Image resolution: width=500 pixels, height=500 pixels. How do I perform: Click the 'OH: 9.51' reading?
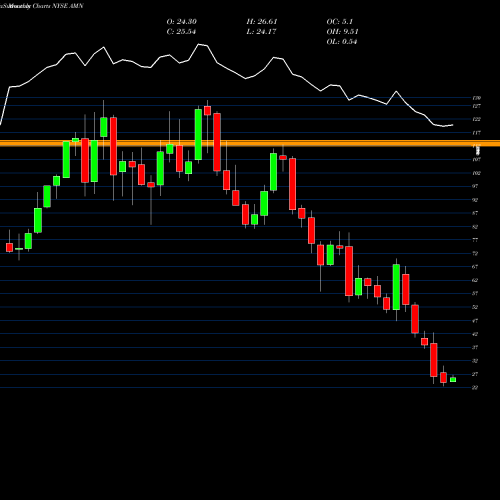click(342, 32)
